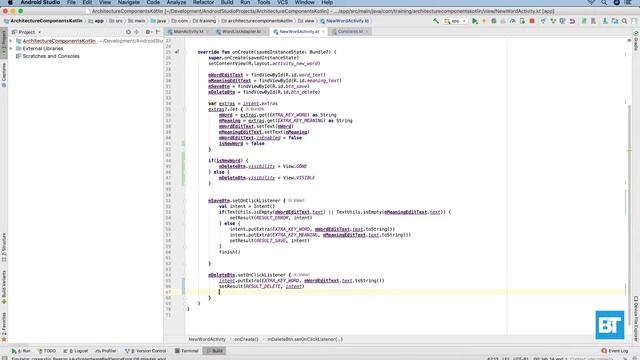
Task: Toggle the Build tool window button
Action: tap(214, 351)
